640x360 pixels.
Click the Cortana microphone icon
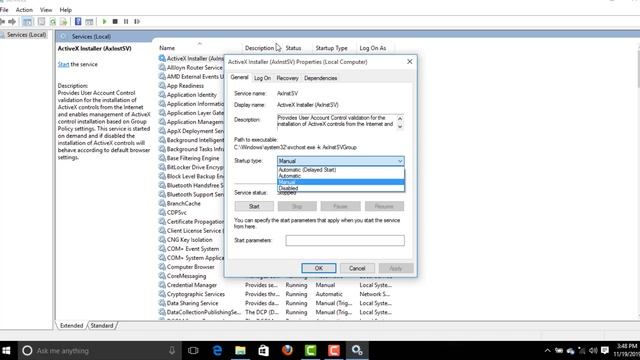point(172,350)
